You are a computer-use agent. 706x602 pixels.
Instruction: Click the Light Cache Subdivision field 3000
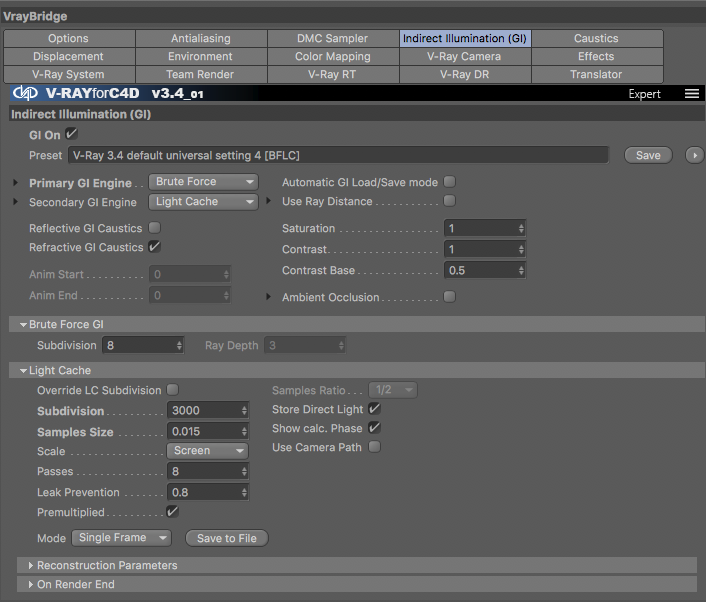208,410
